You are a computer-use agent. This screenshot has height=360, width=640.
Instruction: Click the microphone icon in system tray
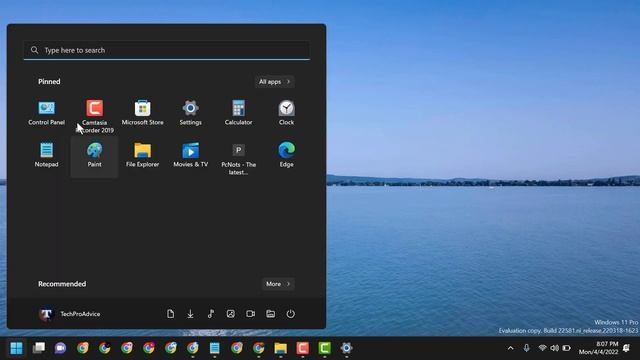(x=527, y=348)
